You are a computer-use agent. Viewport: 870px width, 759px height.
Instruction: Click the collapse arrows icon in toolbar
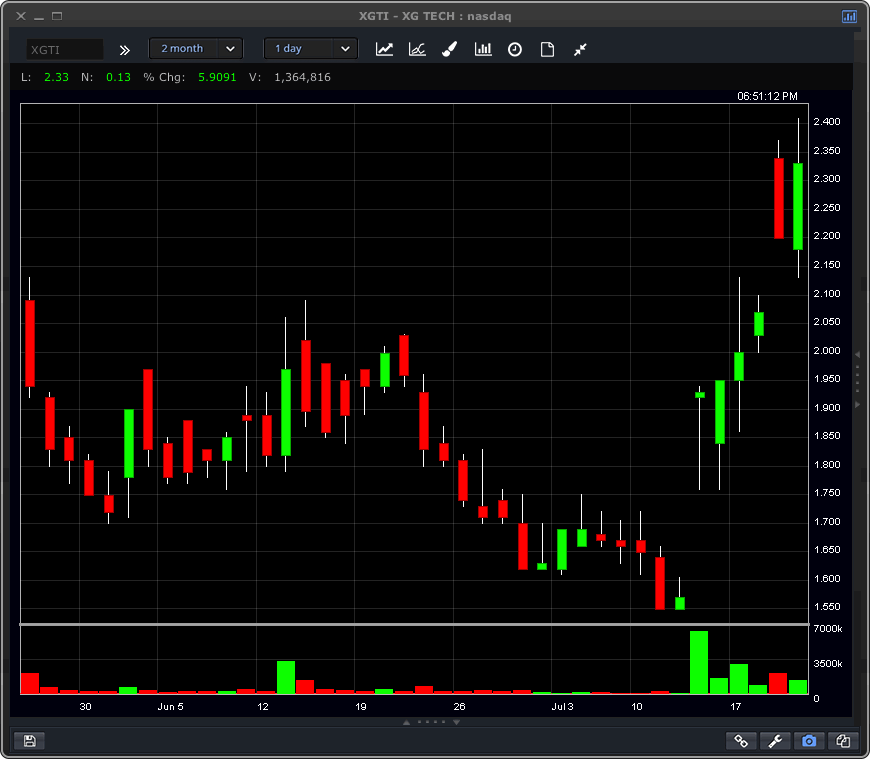580,49
